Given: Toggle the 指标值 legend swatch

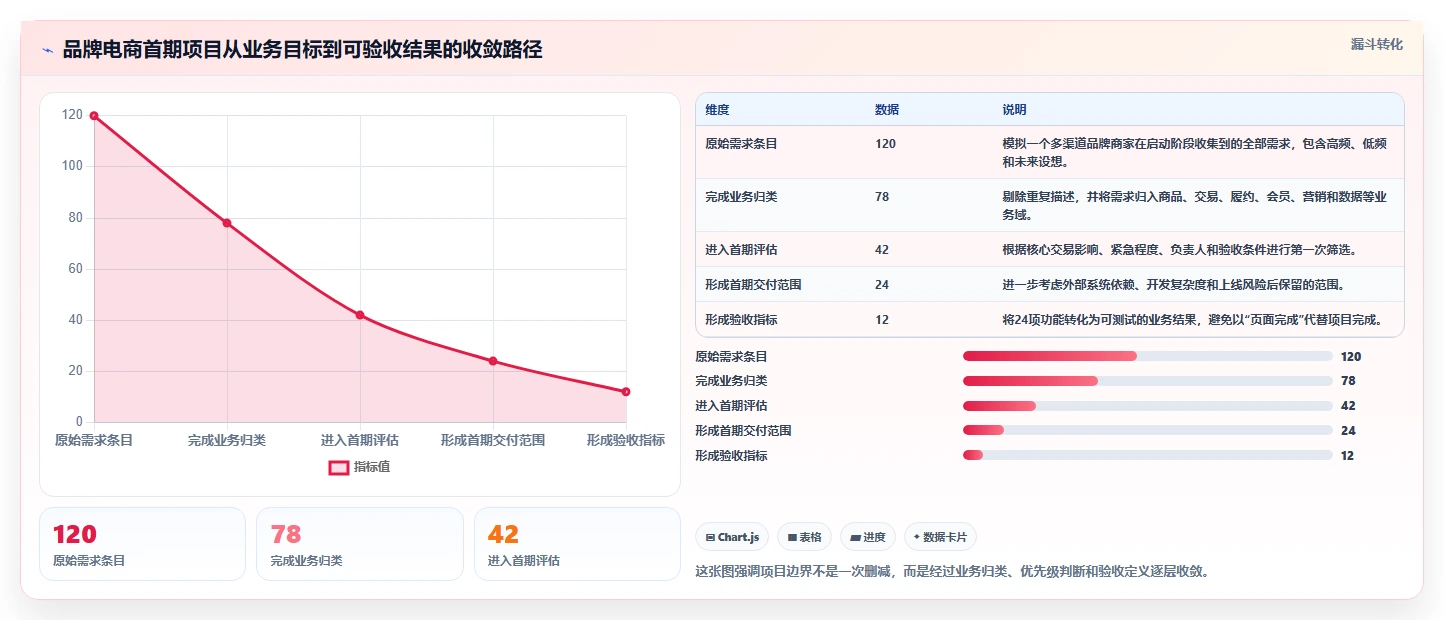Looking at the screenshot, I should (x=339, y=467).
